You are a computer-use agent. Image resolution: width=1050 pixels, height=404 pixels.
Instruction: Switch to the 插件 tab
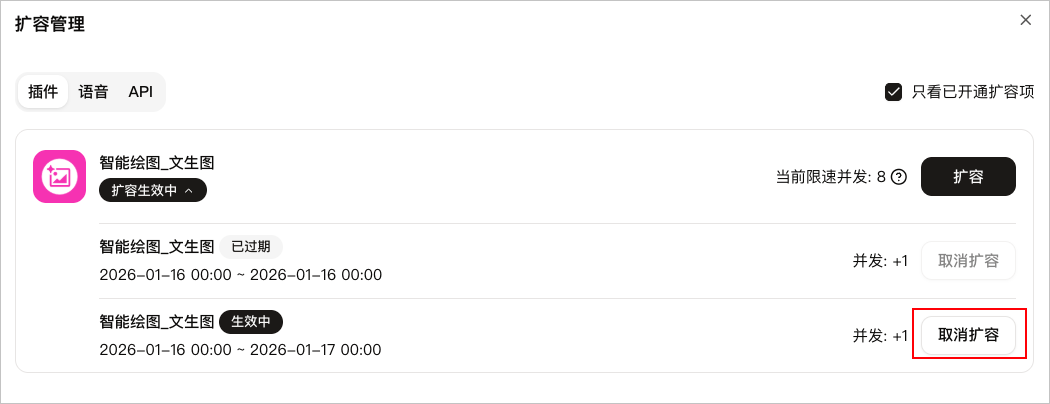[43, 92]
